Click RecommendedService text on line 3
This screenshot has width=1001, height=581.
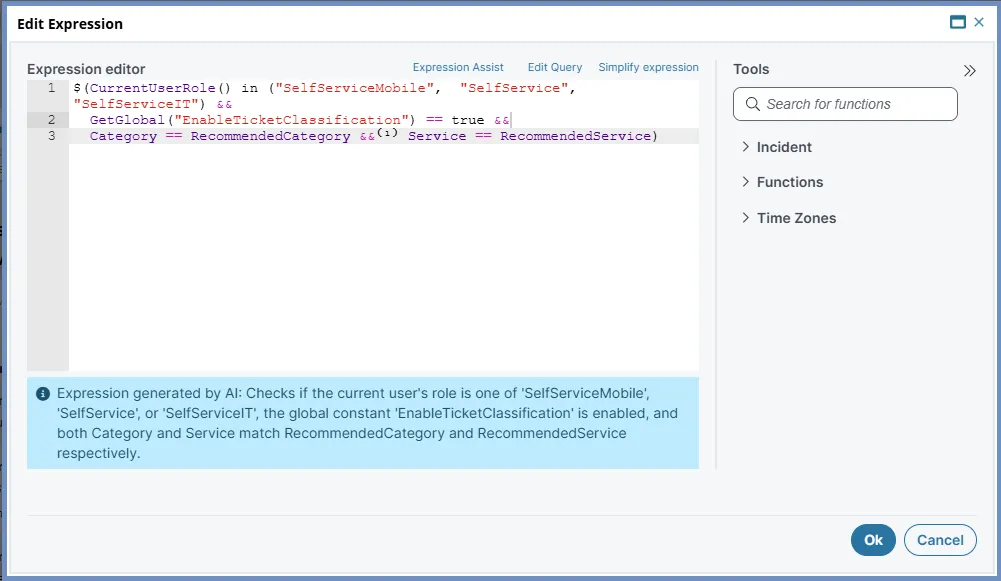(x=575, y=136)
